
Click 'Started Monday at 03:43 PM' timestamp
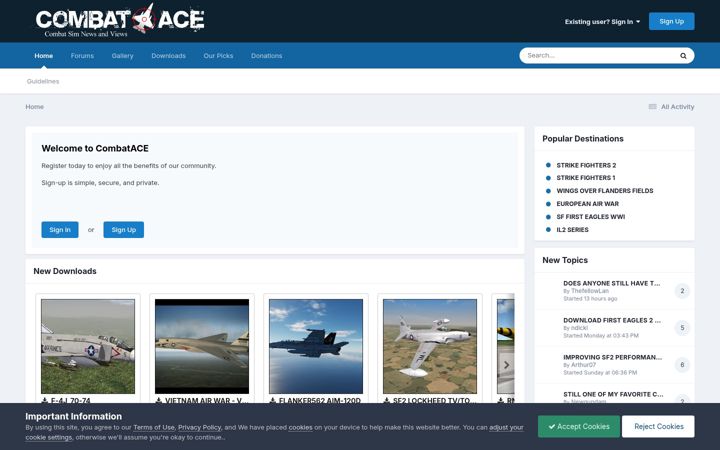coord(601,336)
